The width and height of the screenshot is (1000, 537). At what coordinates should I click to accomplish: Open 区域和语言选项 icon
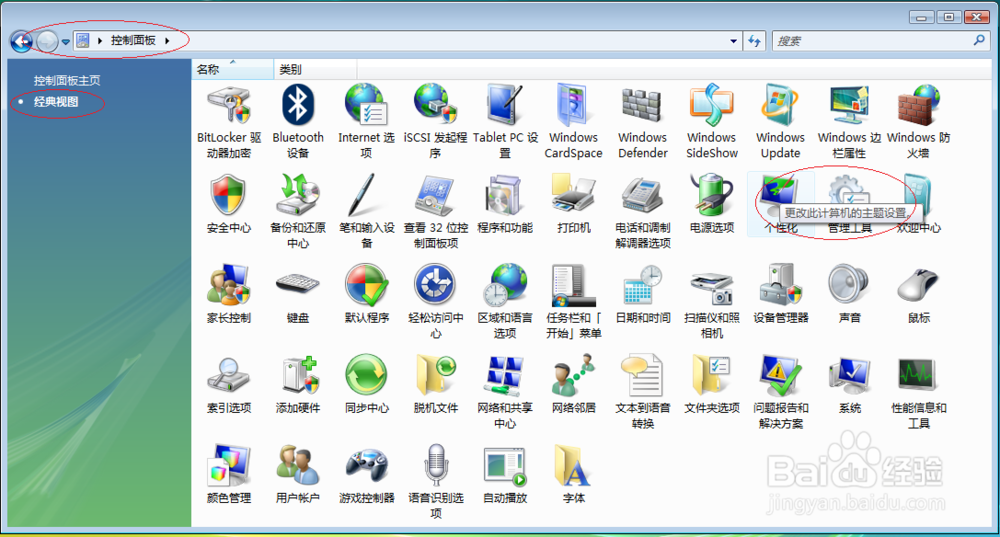coord(504,285)
